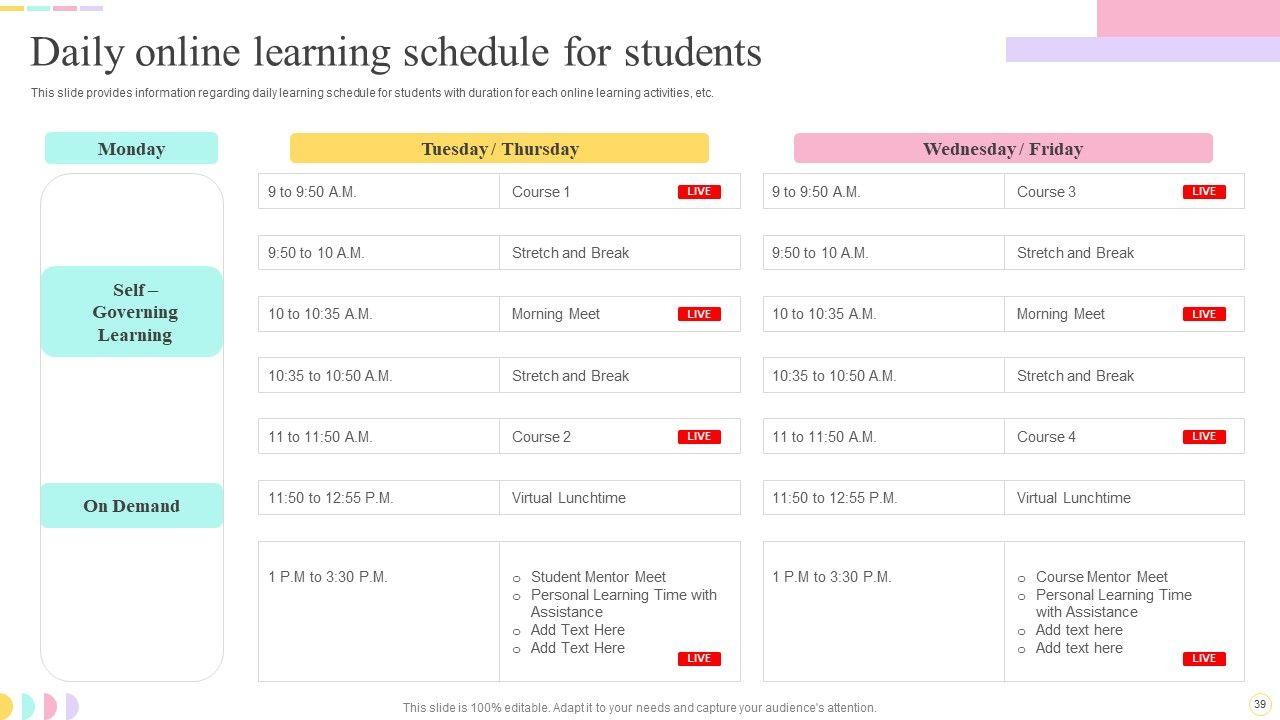Click the LIVE badge beside Course 3
This screenshot has height=720, width=1280.
[x=1204, y=192]
